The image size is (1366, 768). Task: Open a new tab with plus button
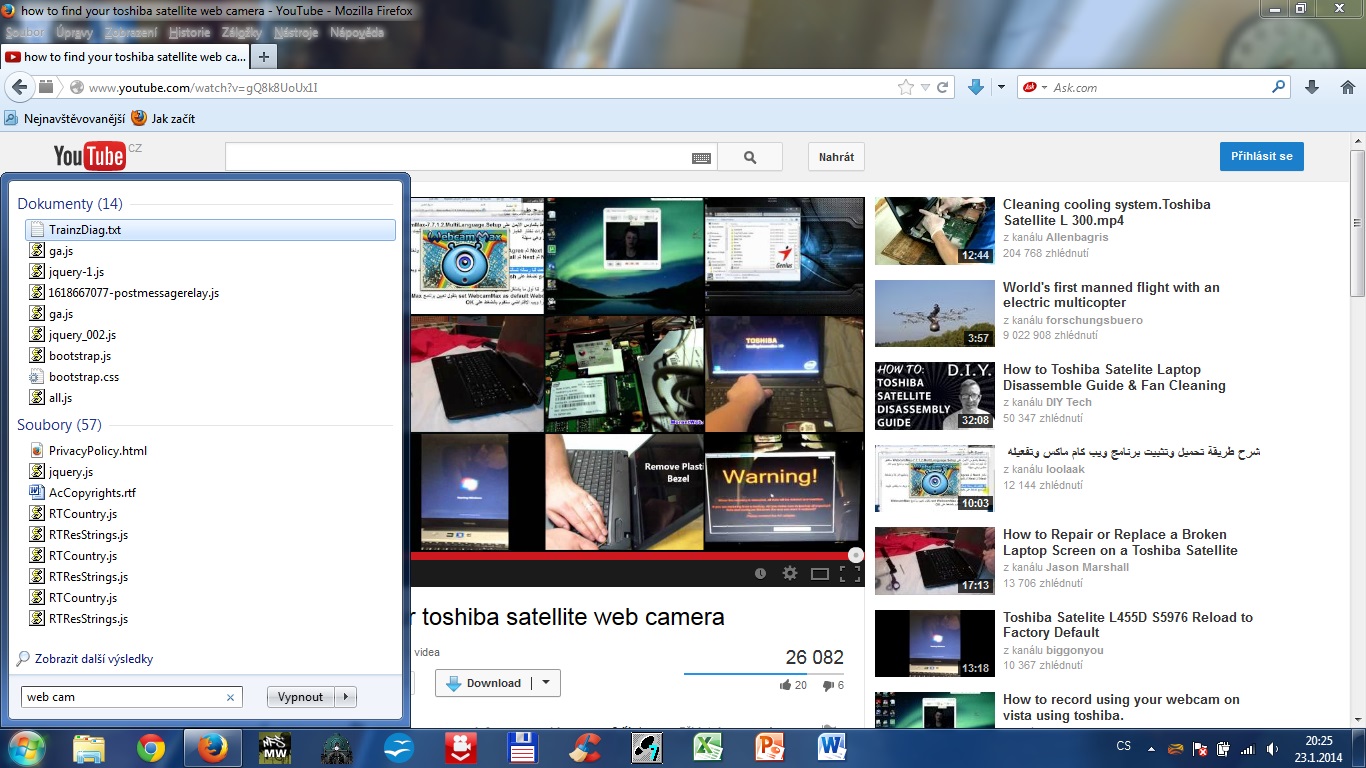tap(264, 57)
